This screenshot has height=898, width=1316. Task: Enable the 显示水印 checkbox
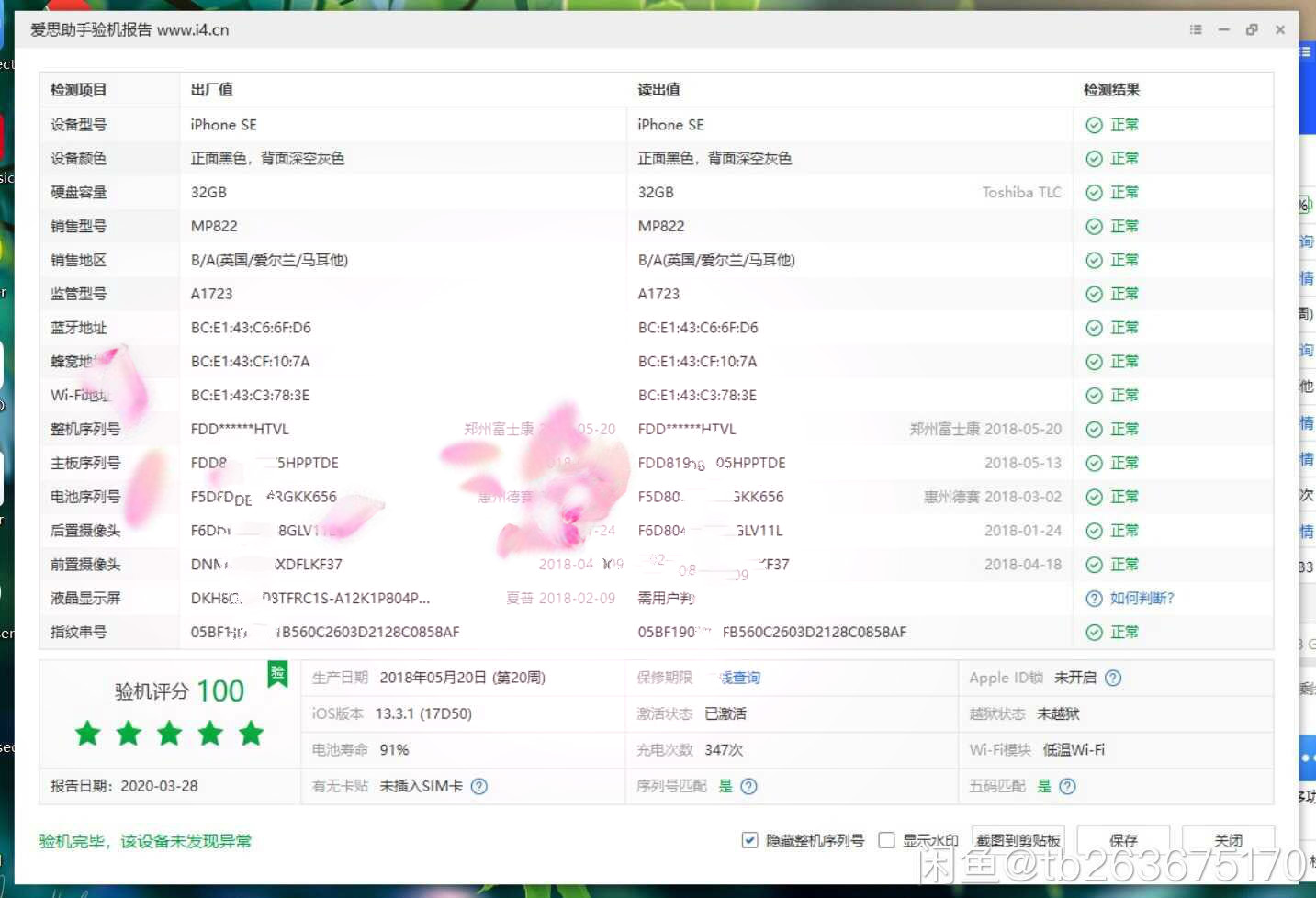pyautogui.click(x=886, y=840)
